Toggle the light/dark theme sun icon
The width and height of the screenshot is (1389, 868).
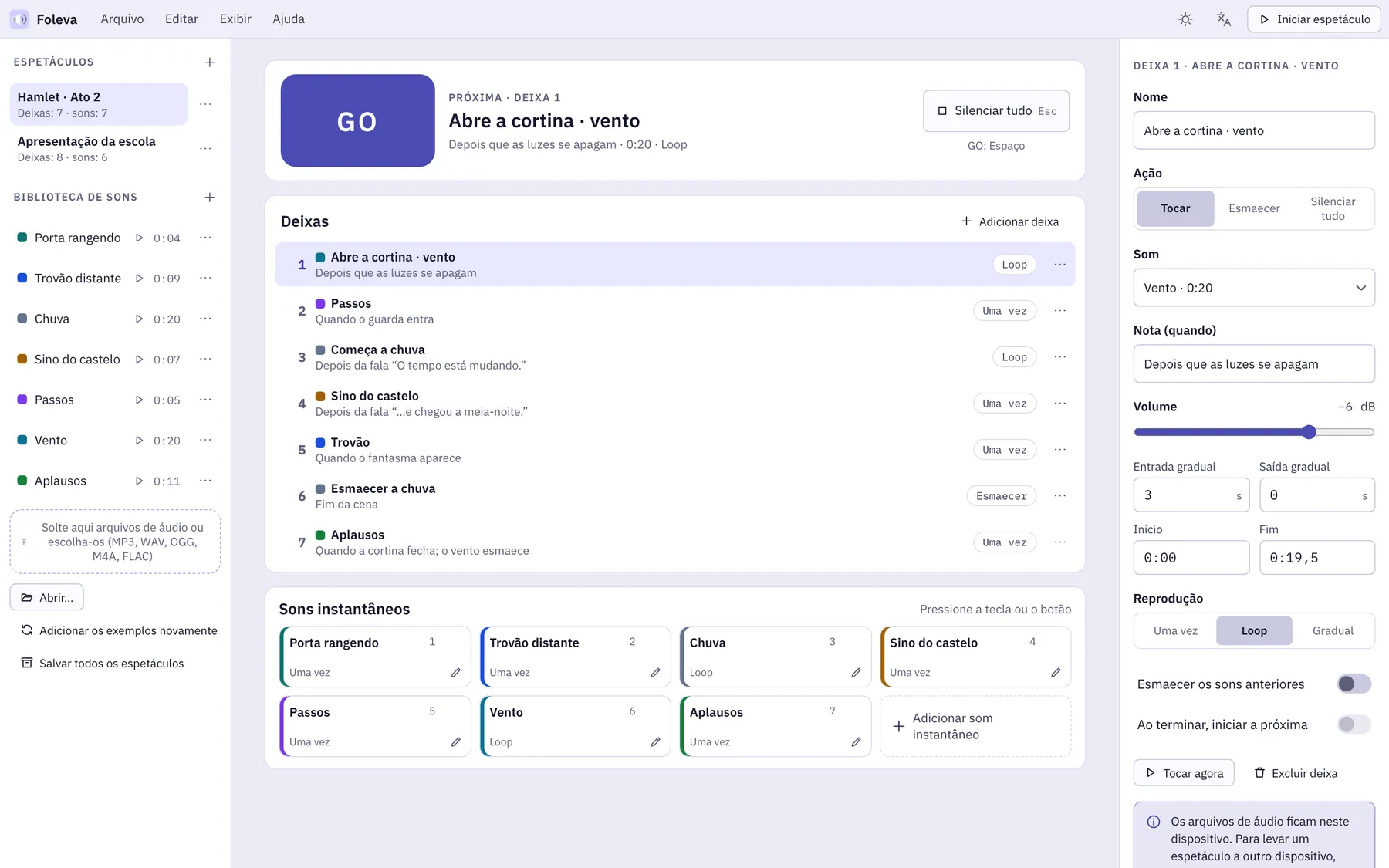(x=1185, y=19)
